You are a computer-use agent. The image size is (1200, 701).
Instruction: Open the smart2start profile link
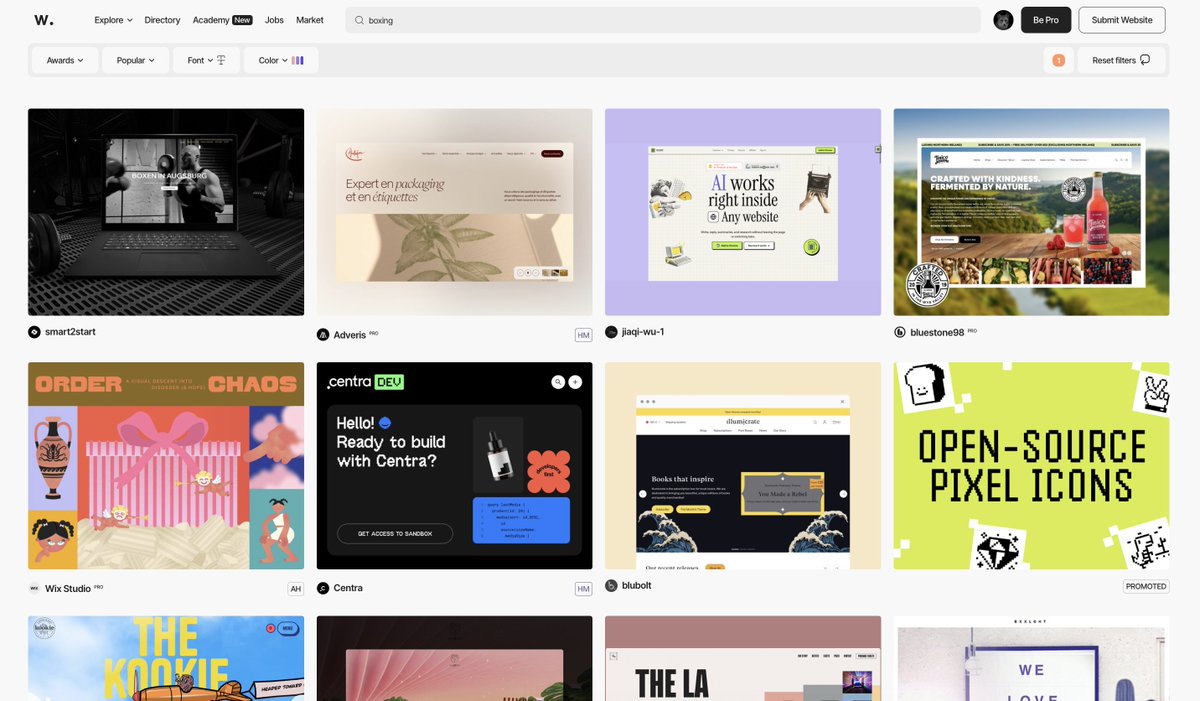70,332
